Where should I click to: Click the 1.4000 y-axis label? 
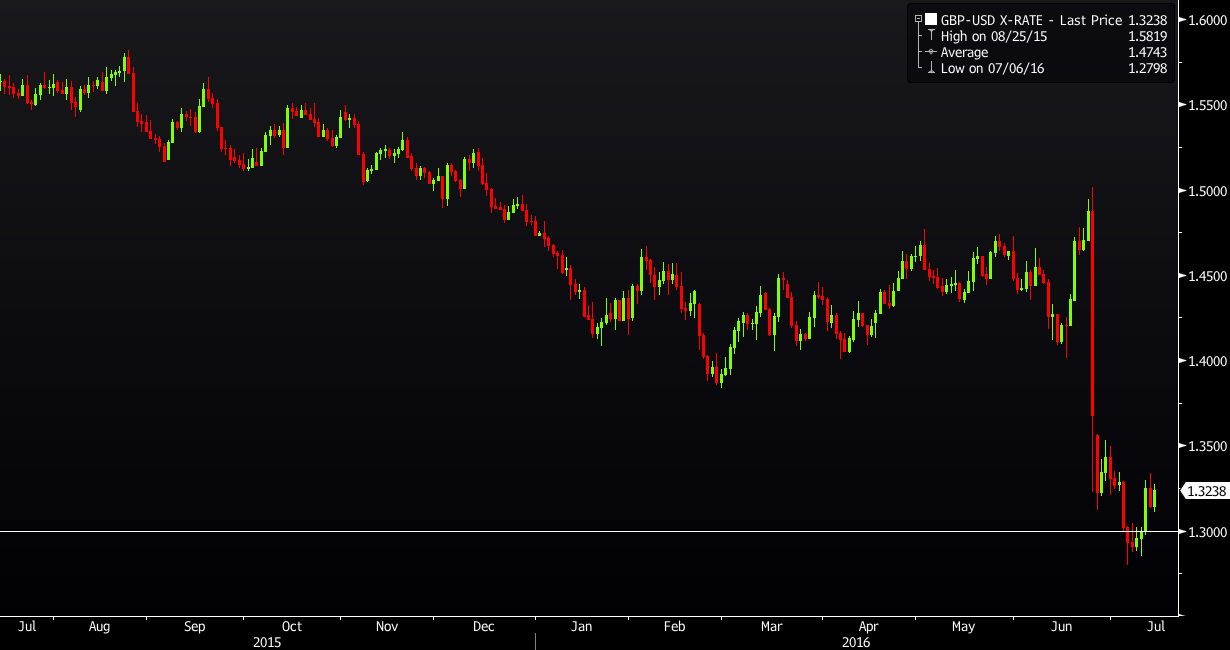[x=1206, y=361]
